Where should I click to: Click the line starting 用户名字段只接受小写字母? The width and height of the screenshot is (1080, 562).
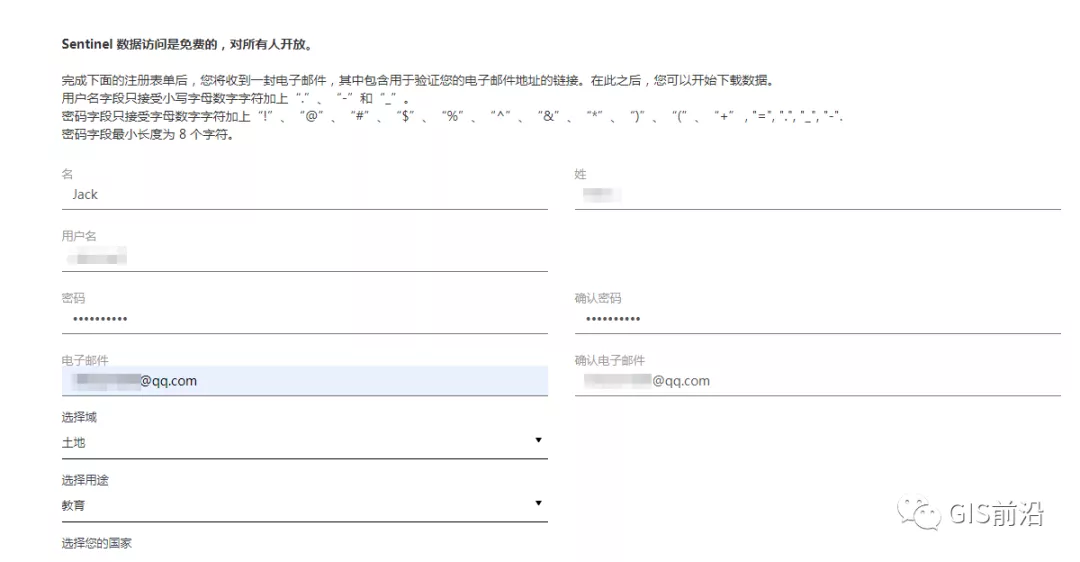coord(235,98)
